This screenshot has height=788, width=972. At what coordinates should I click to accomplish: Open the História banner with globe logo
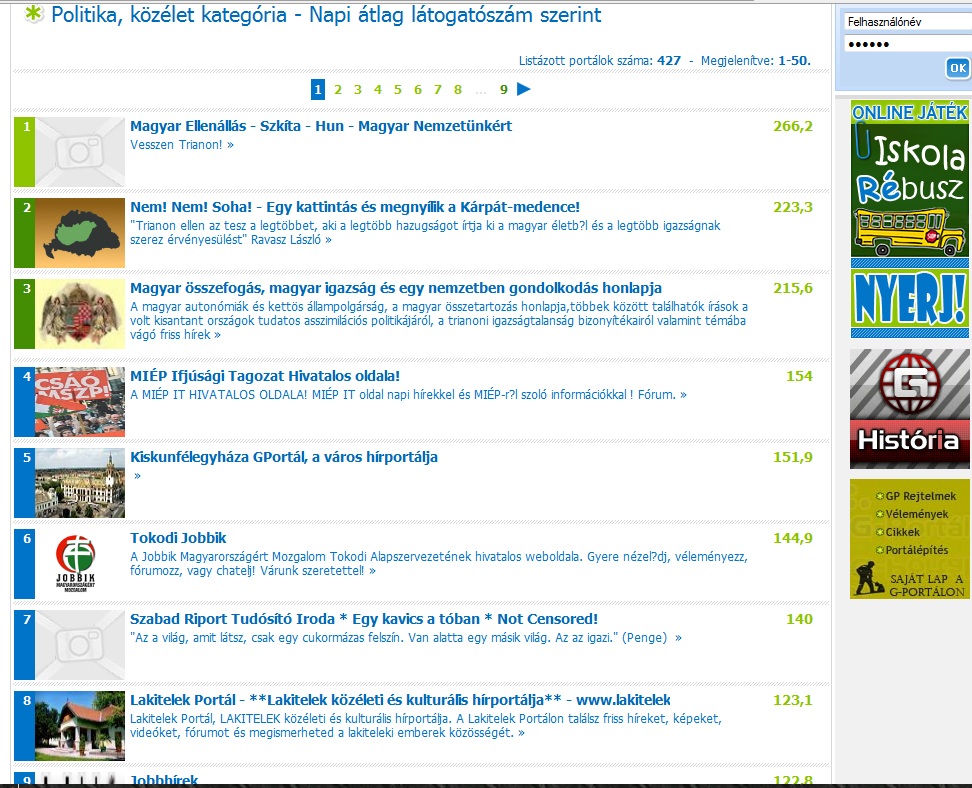[x=909, y=409]
